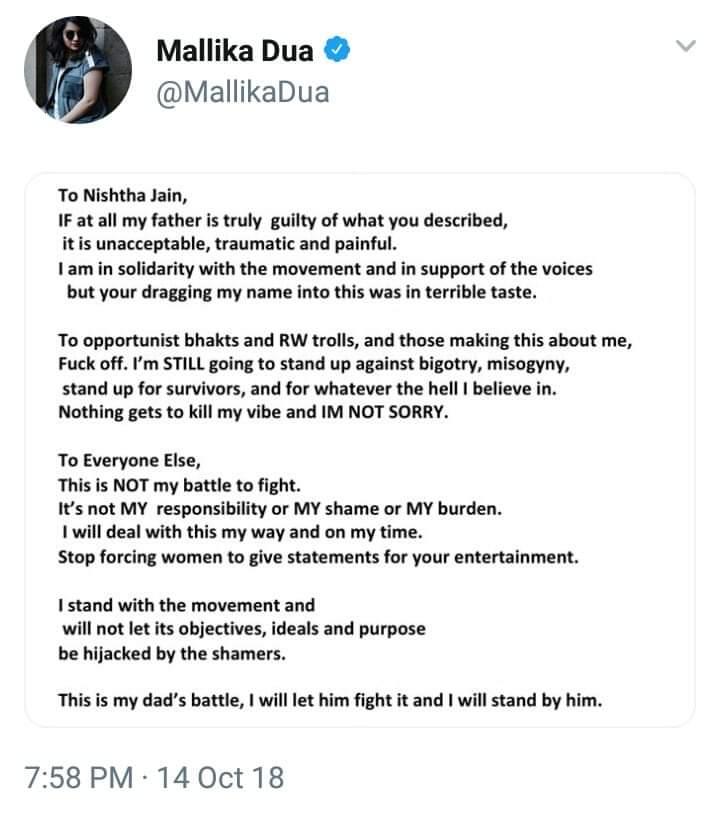
Task: Click "be hijacked by the shamers." line
Action: point(172,654)
